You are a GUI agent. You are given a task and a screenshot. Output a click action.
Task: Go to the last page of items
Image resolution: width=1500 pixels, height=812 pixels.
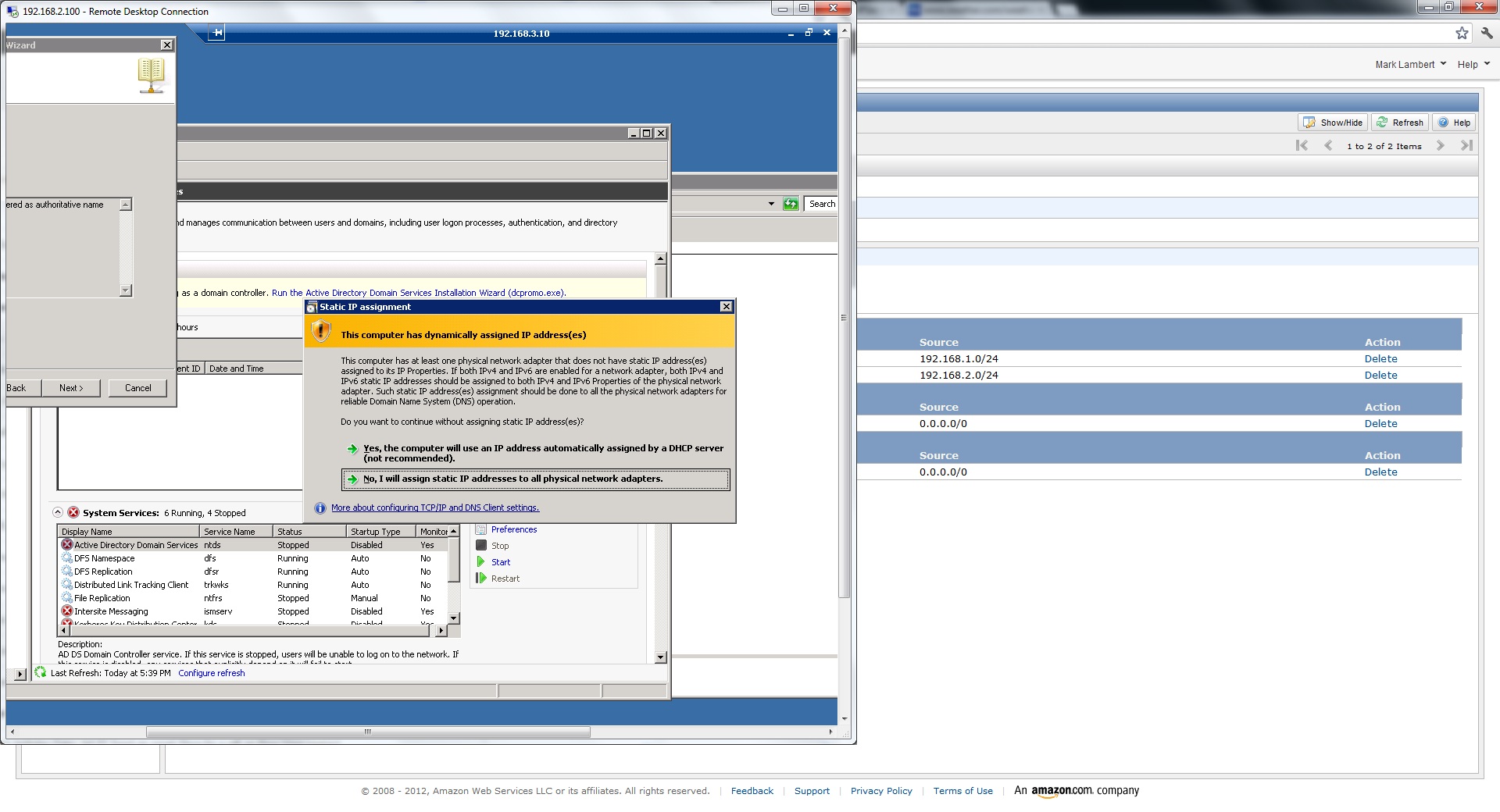pyautogui.click(x=1466, y=146)
